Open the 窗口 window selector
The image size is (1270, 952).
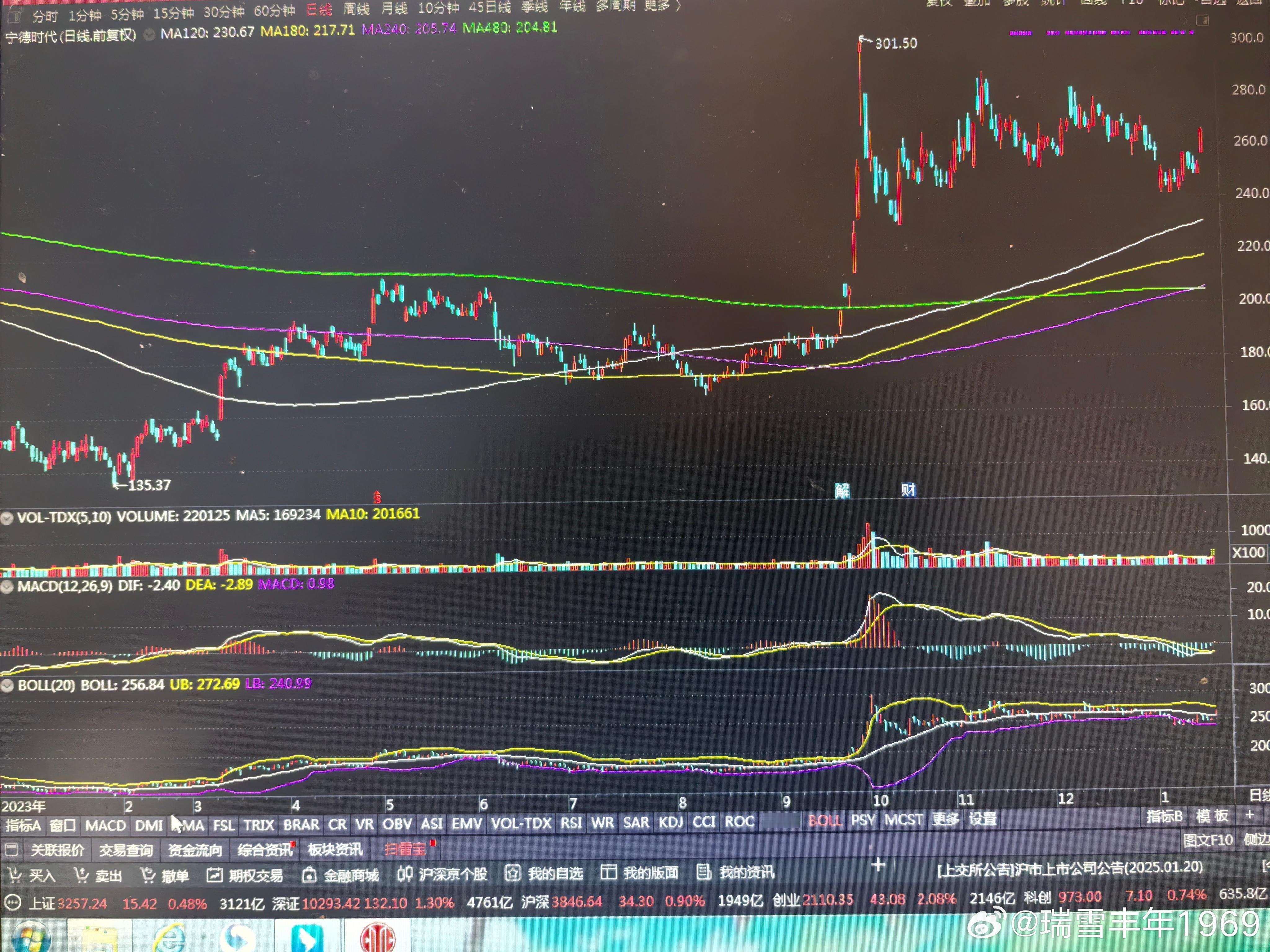click(62, 825)
